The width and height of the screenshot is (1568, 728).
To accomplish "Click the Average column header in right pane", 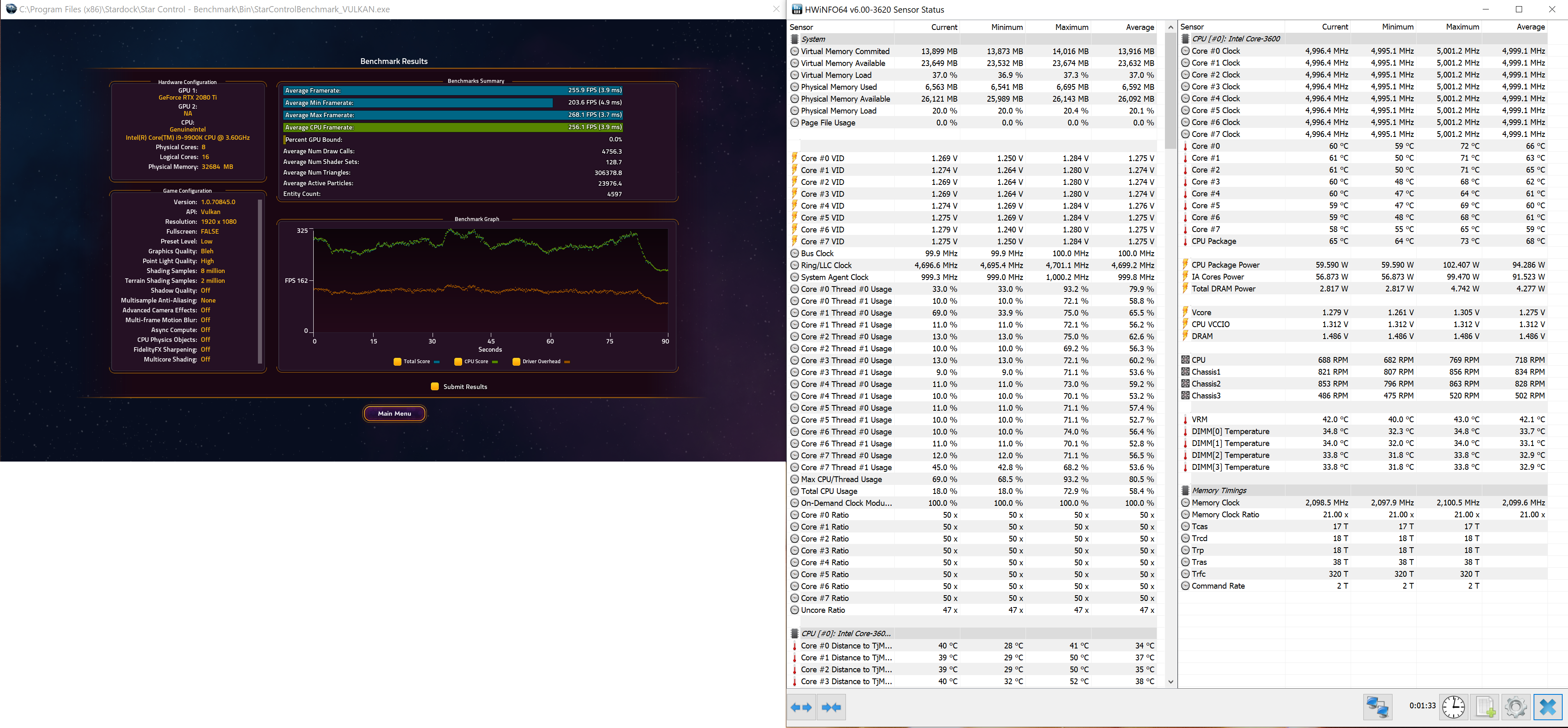I will click(x=1530, y=27).
